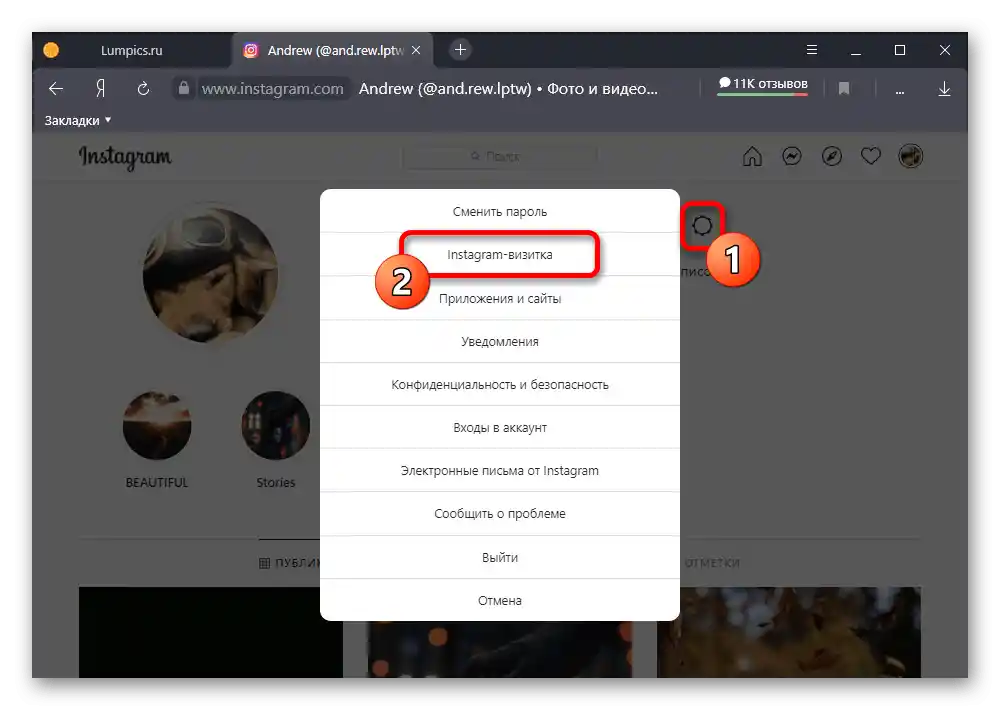Click Выйти to log out
This screenshot has width=1000, height=710.
coord(500,558)
